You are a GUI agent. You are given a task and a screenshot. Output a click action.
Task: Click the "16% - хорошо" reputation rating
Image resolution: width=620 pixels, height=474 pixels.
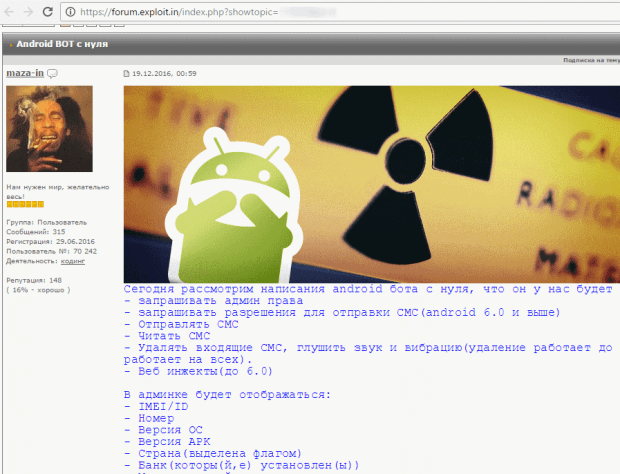point(38,290)
